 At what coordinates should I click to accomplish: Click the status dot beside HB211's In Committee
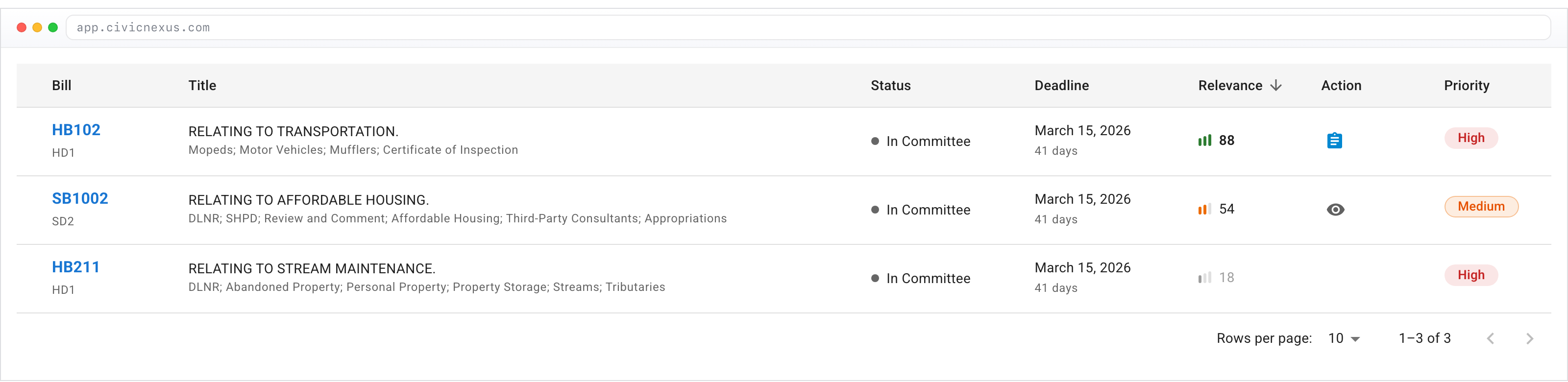(x=875, y=279)
